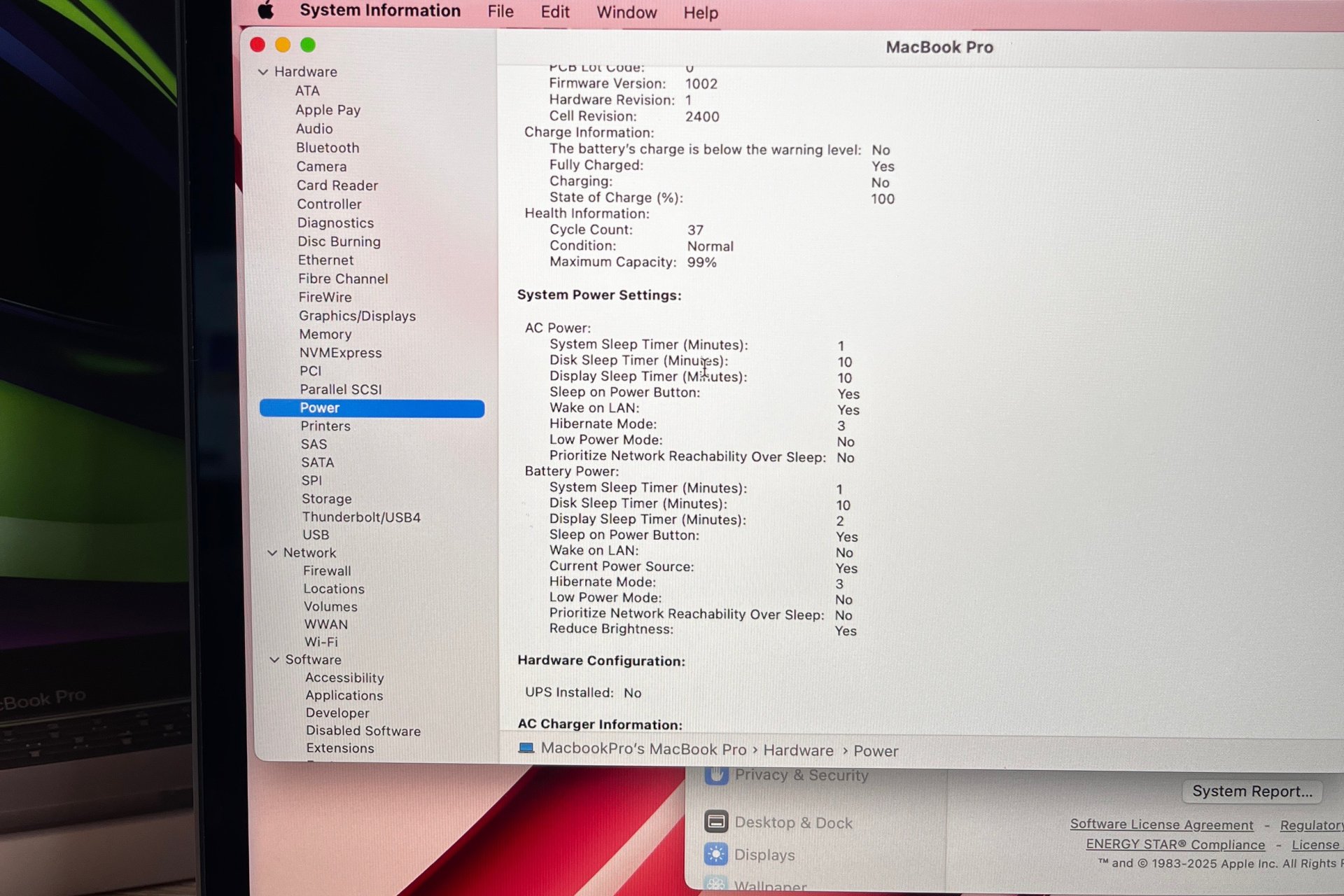The height and width of the screenshot is (896, 1344).
Task: Select Disabled Software under Software
Action: pos(363,731)
